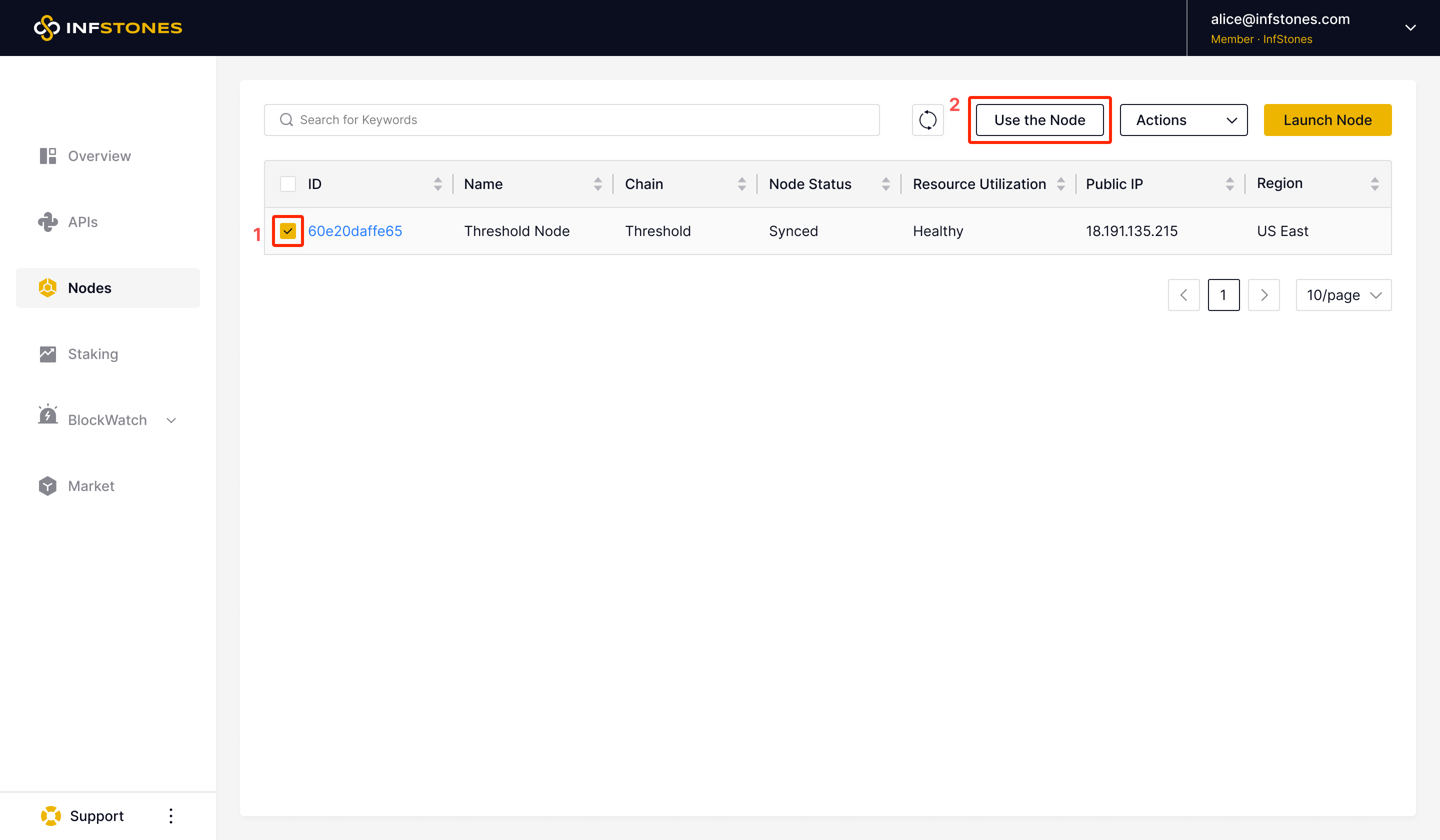Viewport: 1440px width, 840px height.
Task: Select the Nodes sidebar item
Action: point(89,288)
